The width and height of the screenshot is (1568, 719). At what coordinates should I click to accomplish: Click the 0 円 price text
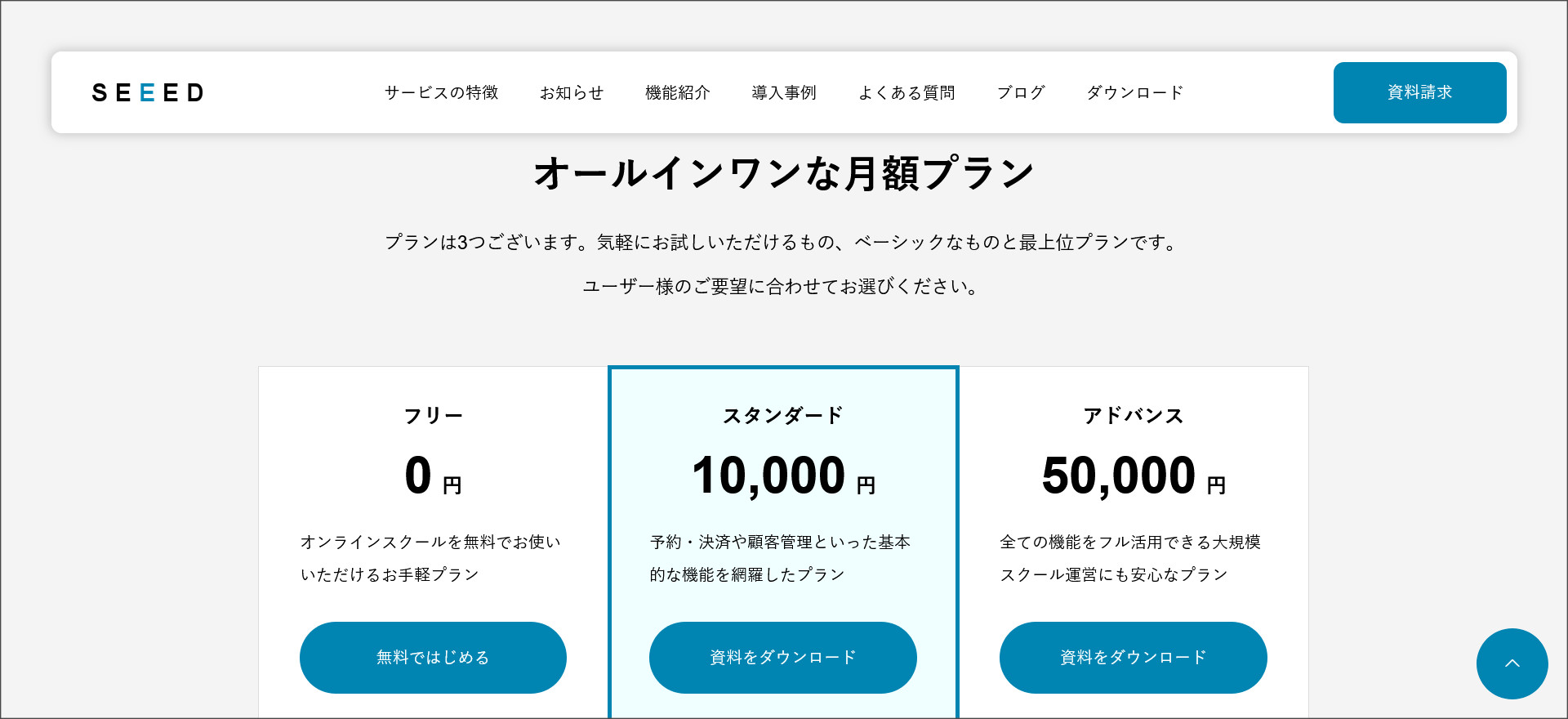pyautogui.click(x=433, y=476)
